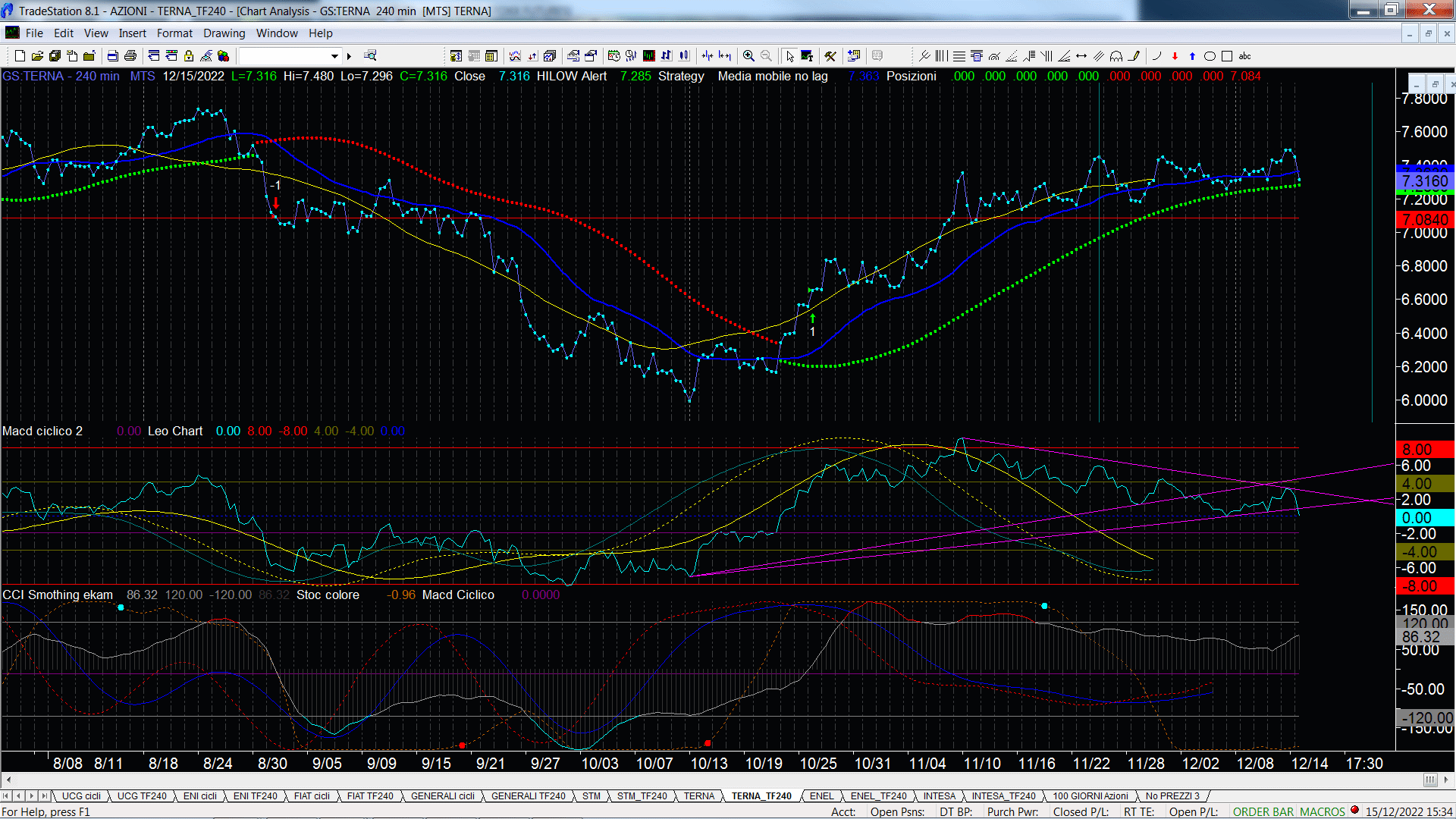Open the symbol lookup magnifier icon

(x=370, y=56)
